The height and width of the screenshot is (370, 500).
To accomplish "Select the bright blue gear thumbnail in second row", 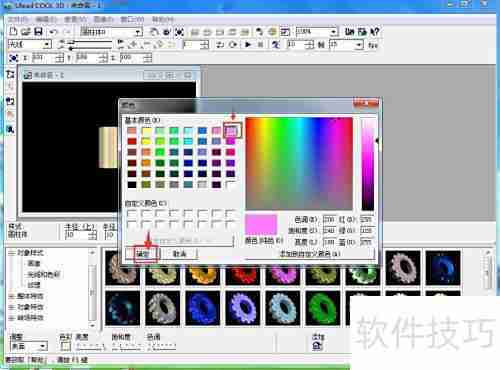I will (x=203, y=308).
